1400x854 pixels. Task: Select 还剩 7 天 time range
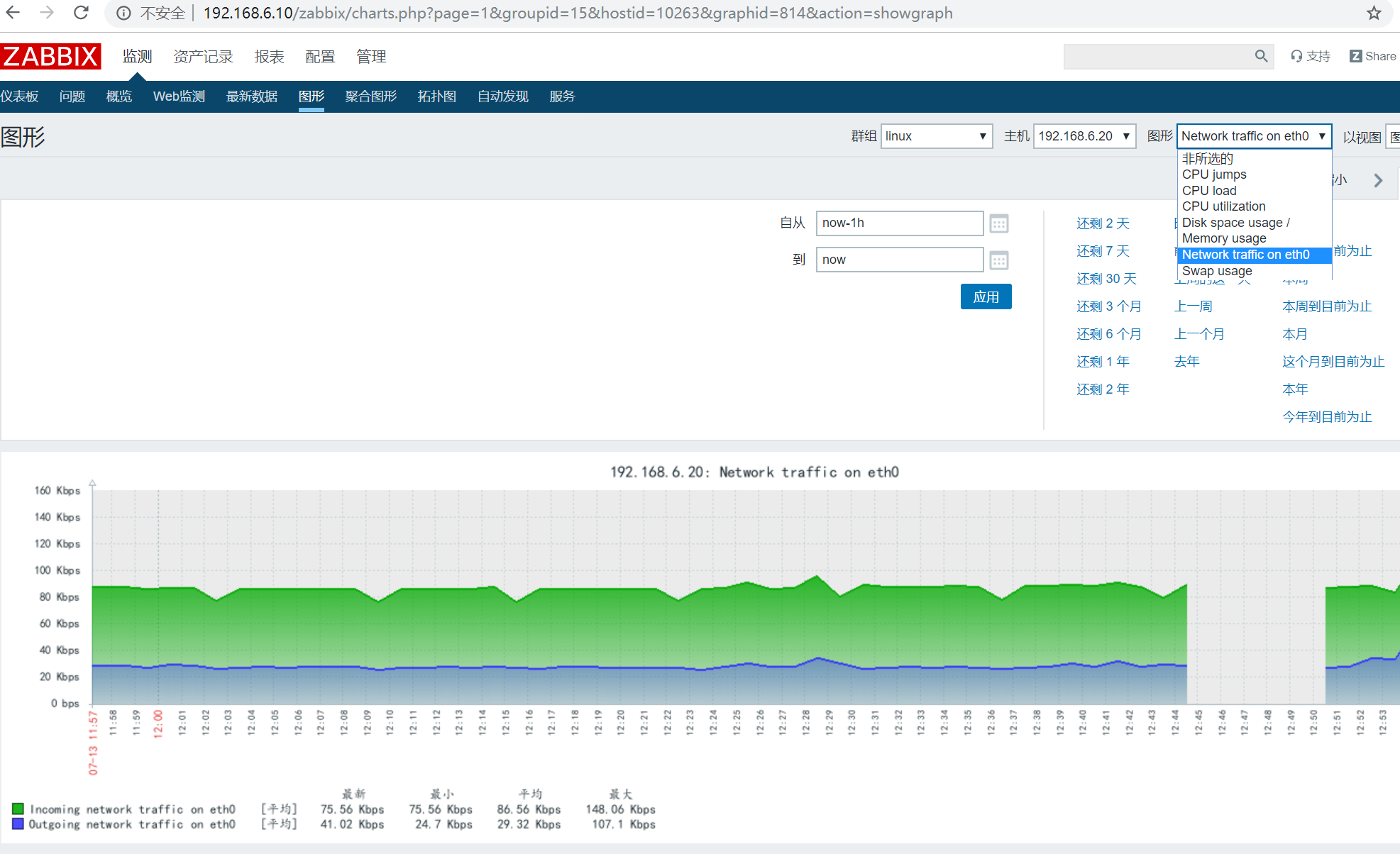pos(1103,251)
